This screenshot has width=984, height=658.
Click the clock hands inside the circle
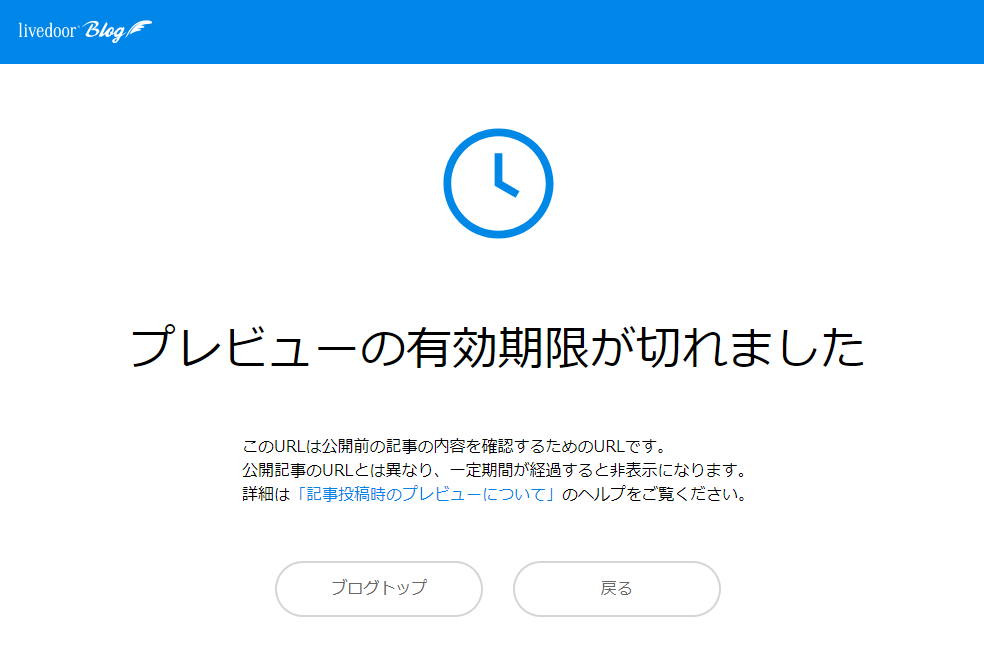506,175
